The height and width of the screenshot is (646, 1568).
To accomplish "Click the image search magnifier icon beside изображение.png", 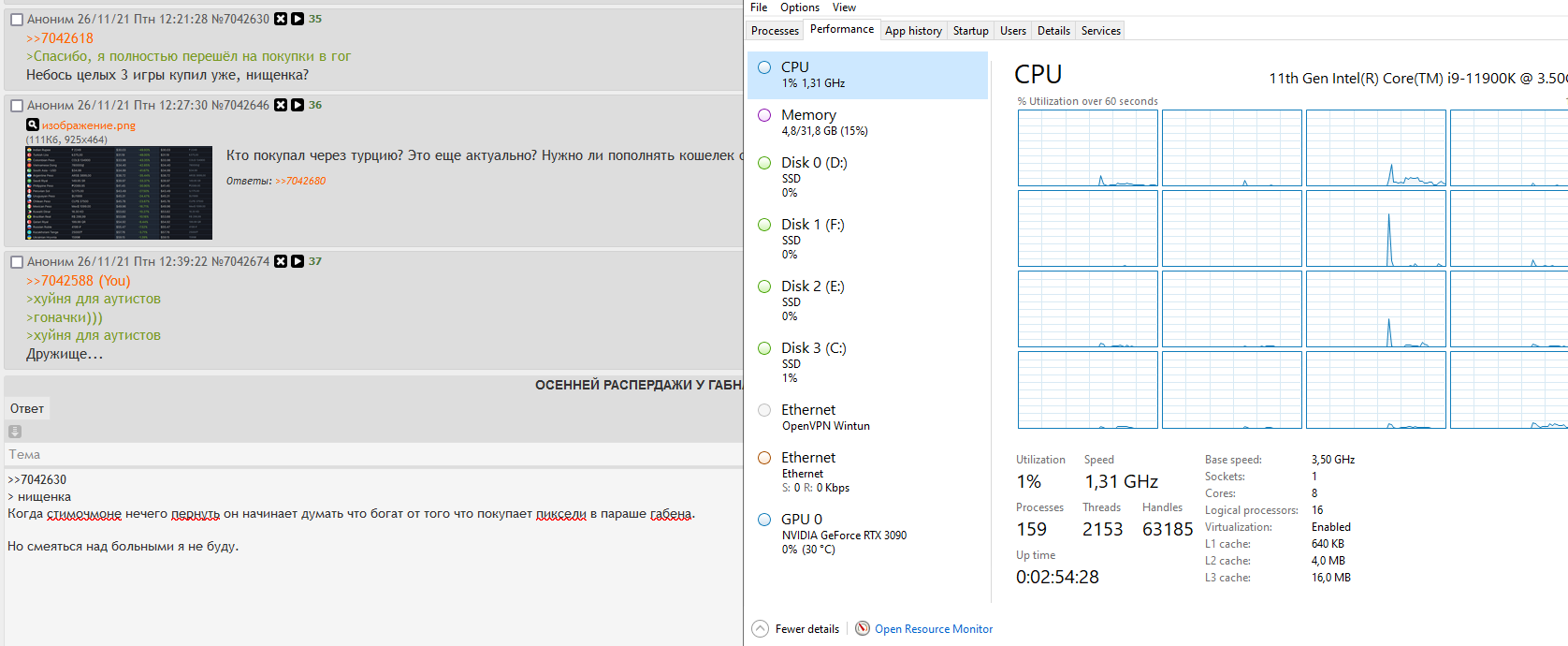I will (33, 125).
